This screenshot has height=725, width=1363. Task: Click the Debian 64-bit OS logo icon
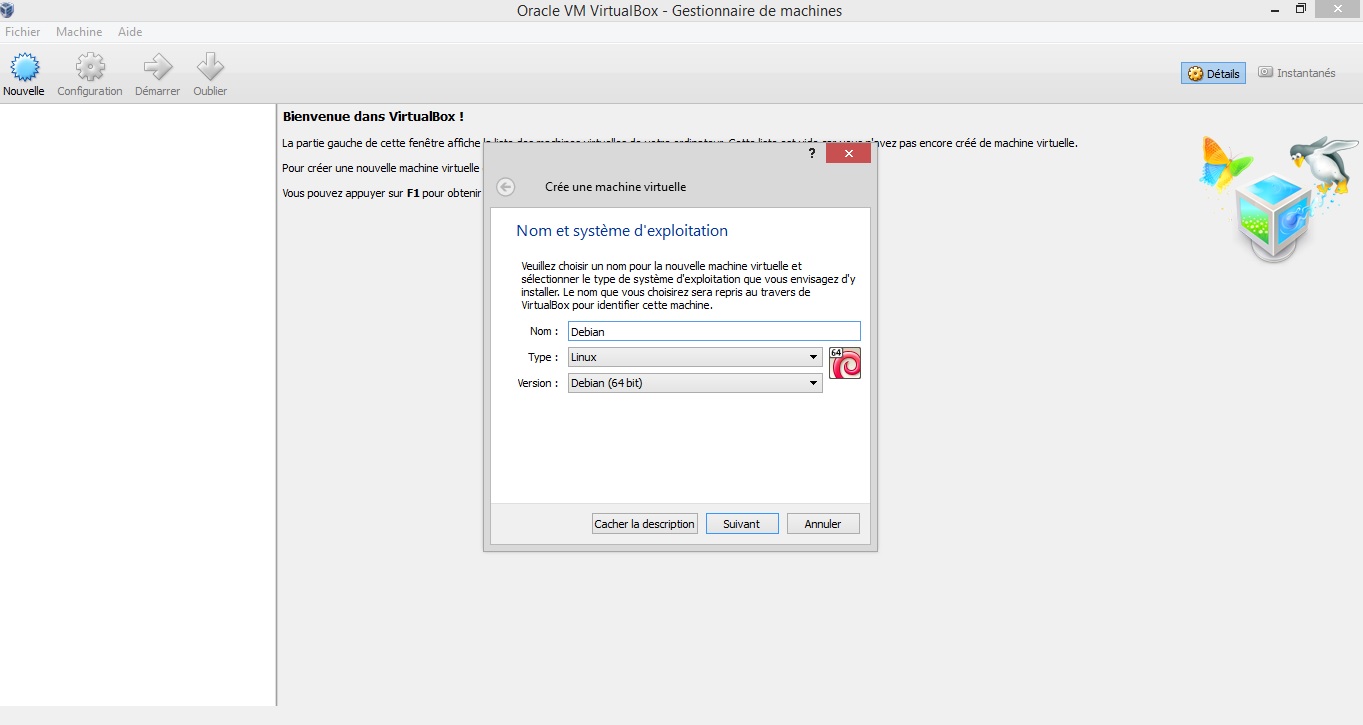pos(845,363)
